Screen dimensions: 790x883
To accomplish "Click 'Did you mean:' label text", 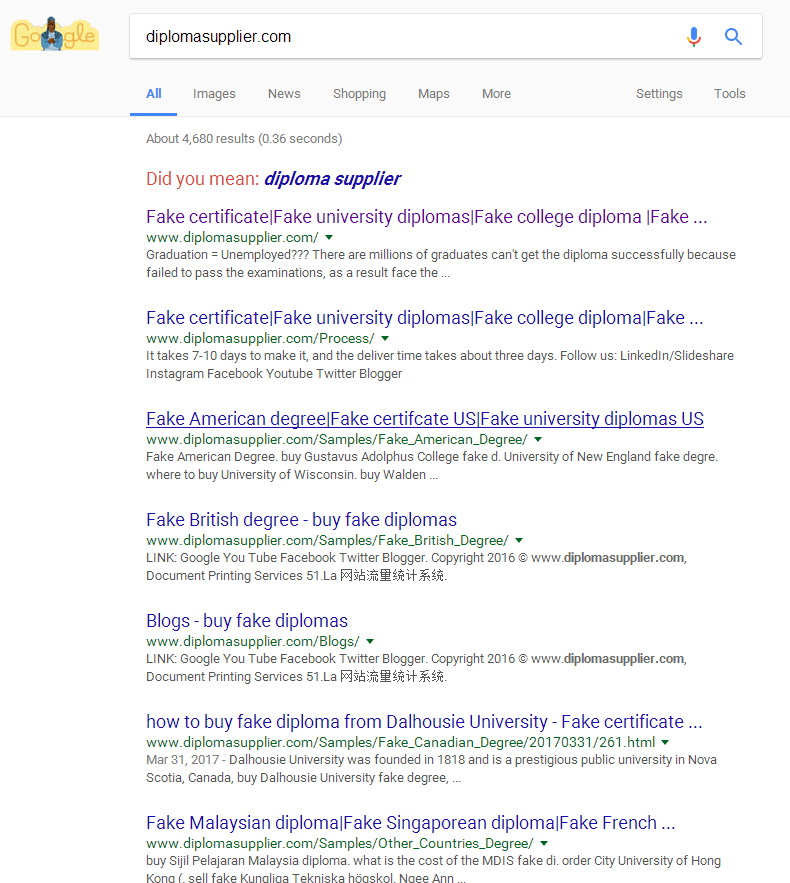I will pos(202,179).
